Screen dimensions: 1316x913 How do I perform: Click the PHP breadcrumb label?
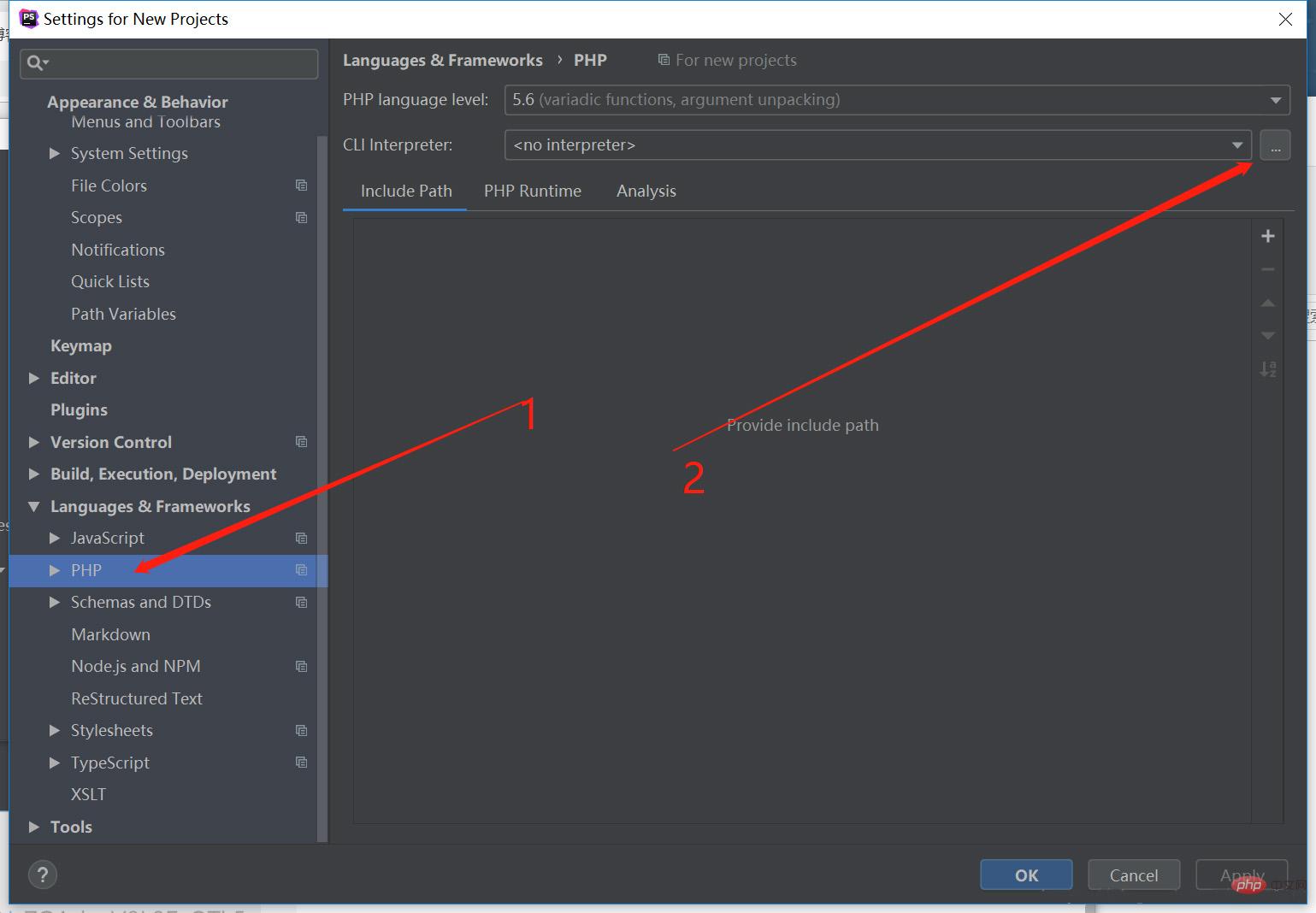tap(590, 61)
